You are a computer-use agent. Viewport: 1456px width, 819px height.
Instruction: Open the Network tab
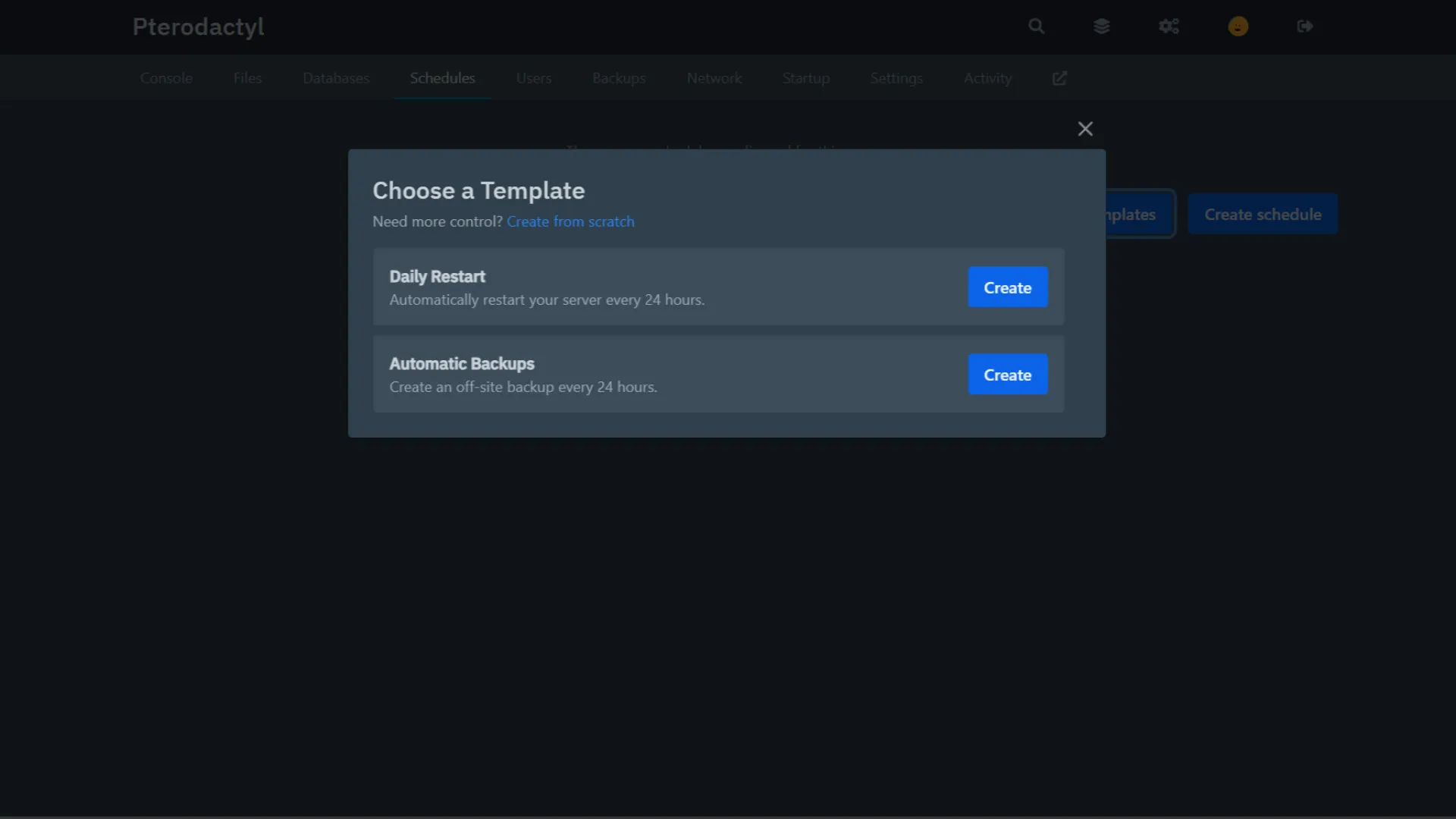tap(714, 78)
